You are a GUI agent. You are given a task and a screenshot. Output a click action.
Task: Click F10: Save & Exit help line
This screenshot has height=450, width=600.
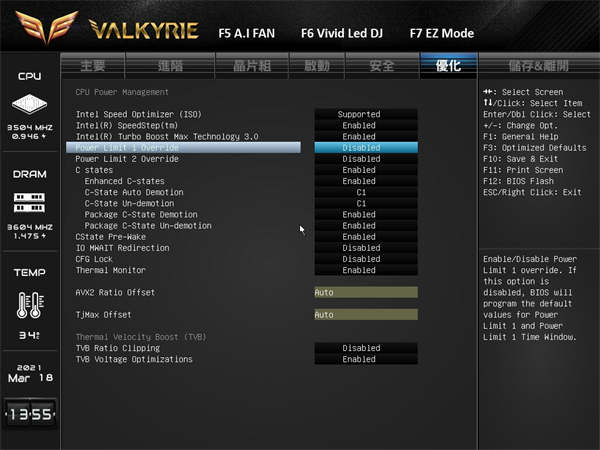point(520,158)
